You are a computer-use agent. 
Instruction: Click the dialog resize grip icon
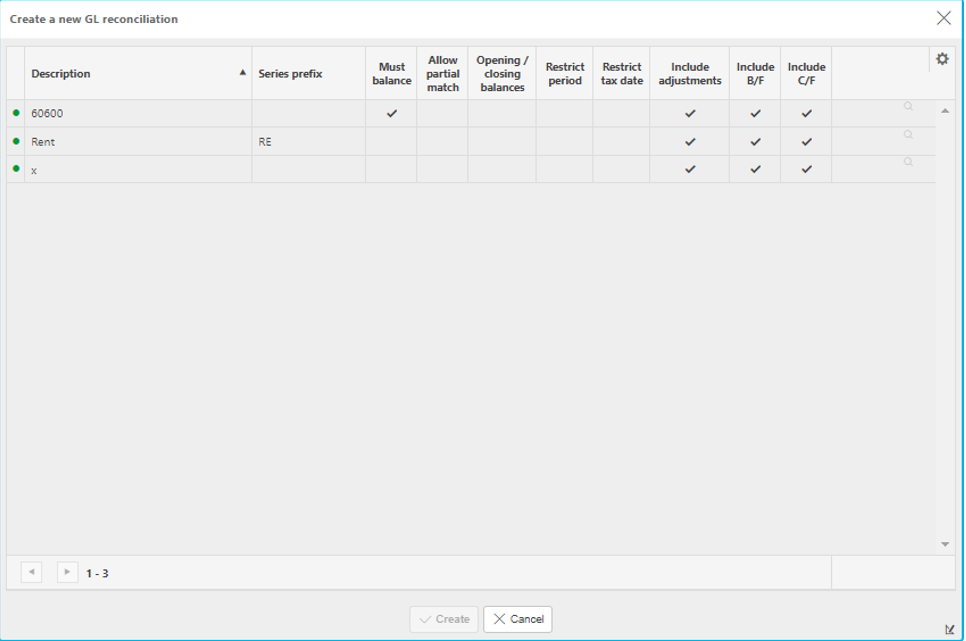pyautogui.click(x=949, y=629)
